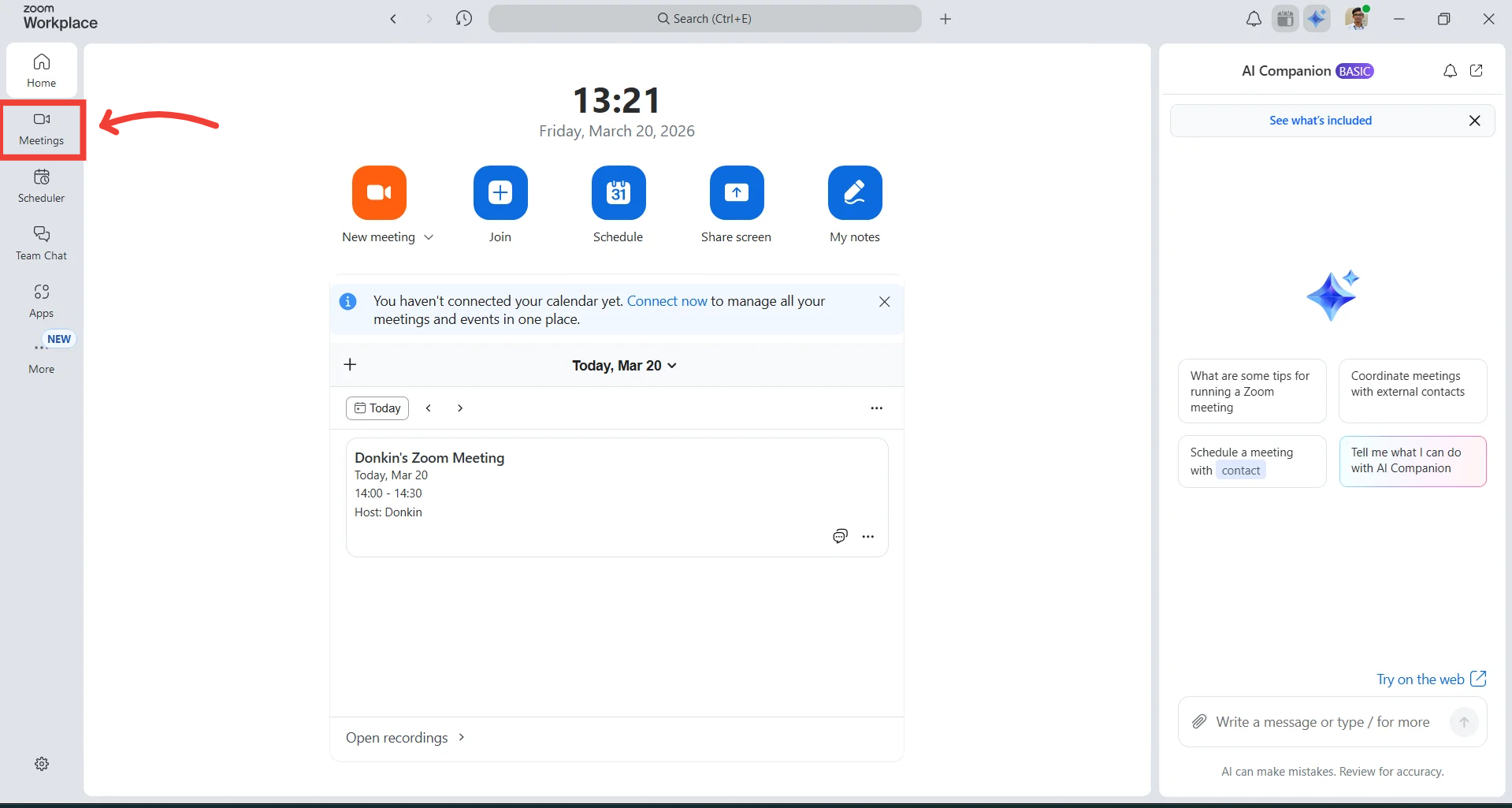
Task: Open the history clock icon
Action: 464,19
